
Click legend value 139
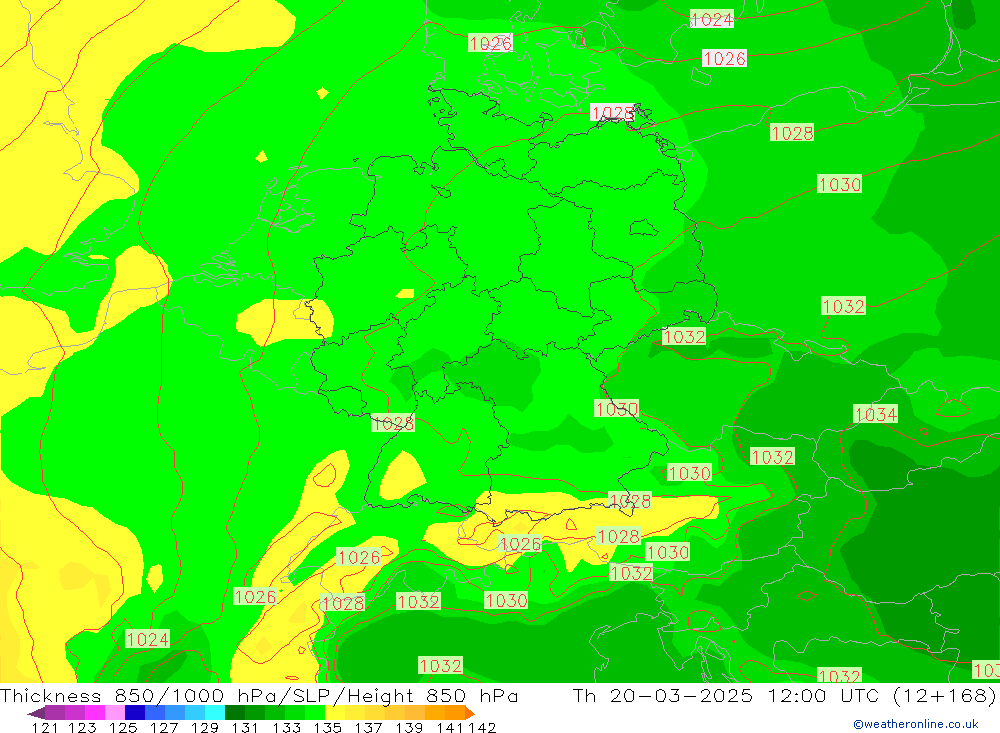pos(409,727)
